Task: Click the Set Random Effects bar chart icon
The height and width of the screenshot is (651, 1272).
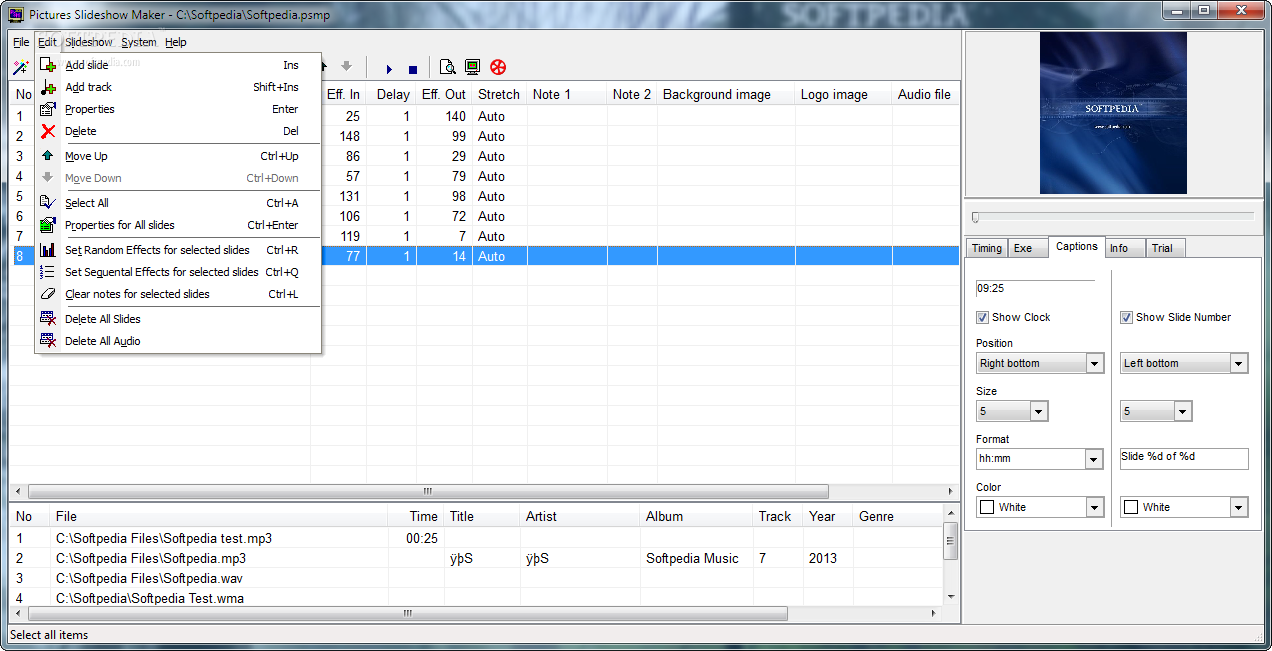Action: (48, 250)
